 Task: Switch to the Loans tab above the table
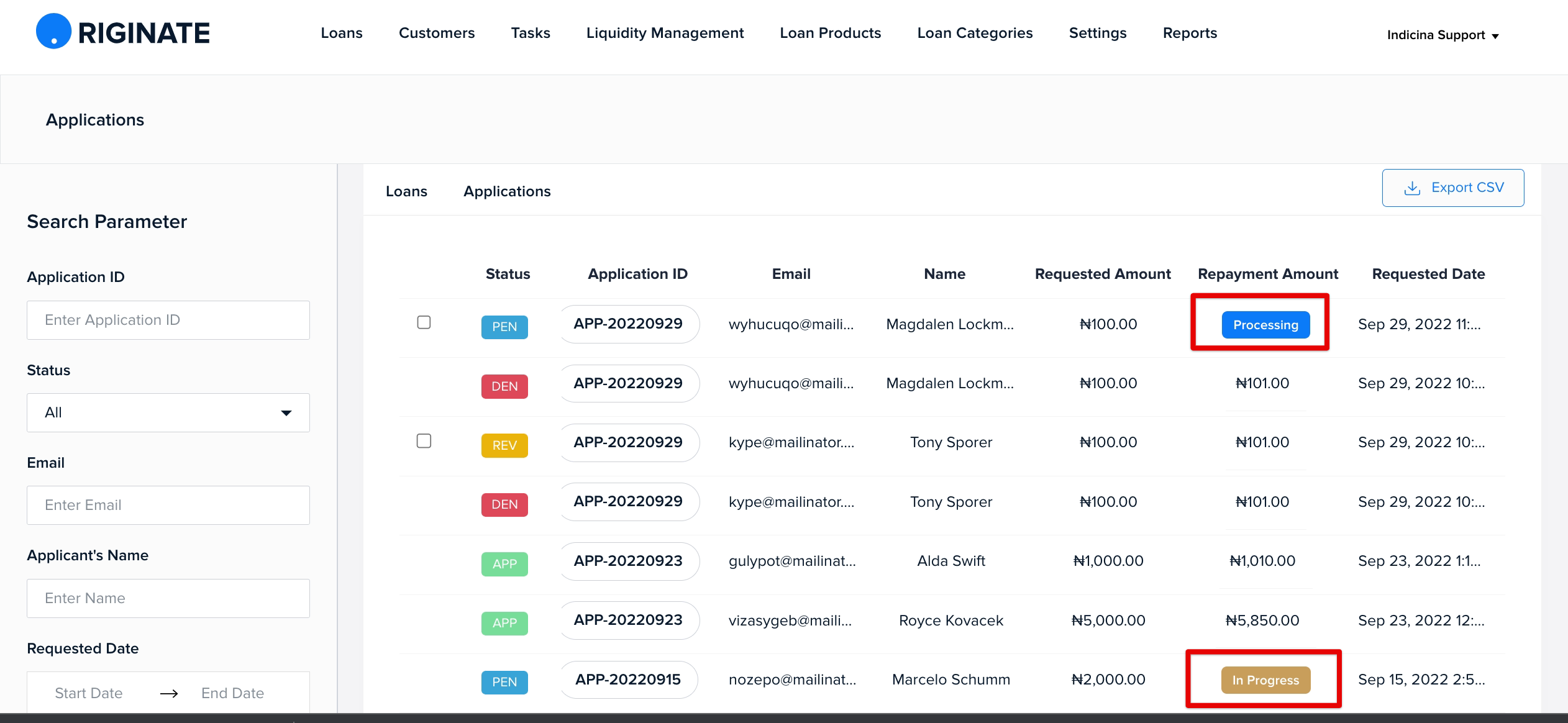[406, 191]
